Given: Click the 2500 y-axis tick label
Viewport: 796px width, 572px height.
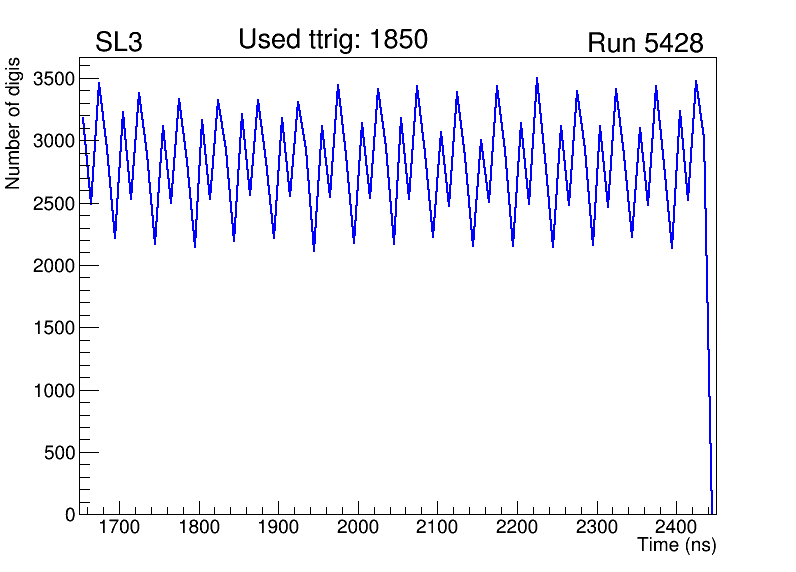Looking at the screenshot, I should [55, 204].
